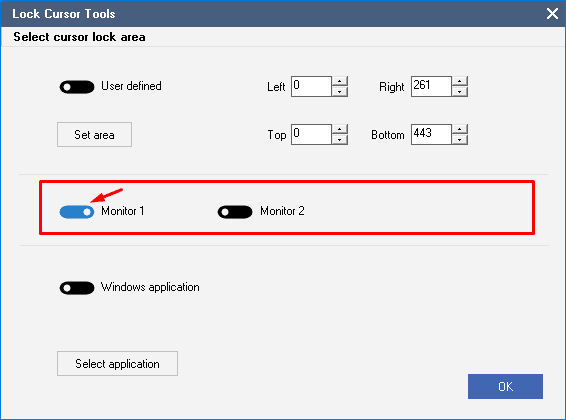Open the Select application button
Image resolution: width=566 pixels, height=420 pixels.
[x=117, y=364]
